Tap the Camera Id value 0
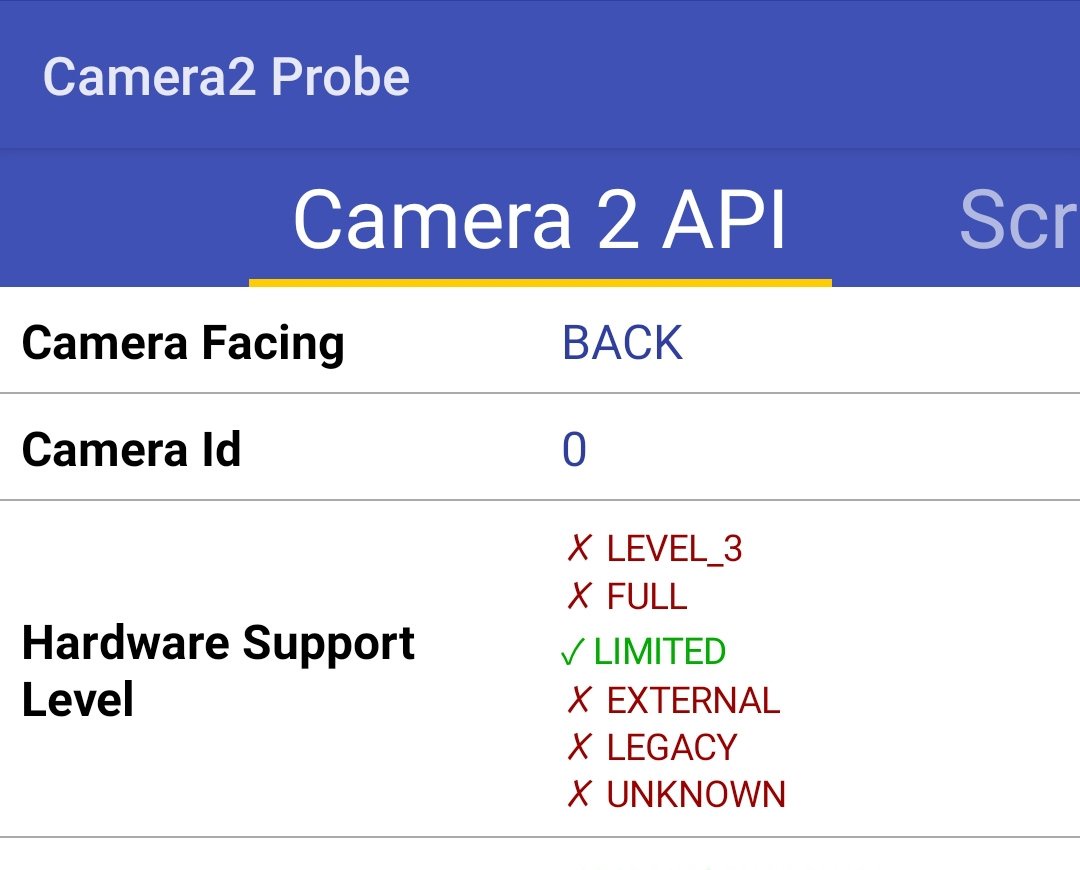The image size is (1080, 870). [x=574, y=450]
